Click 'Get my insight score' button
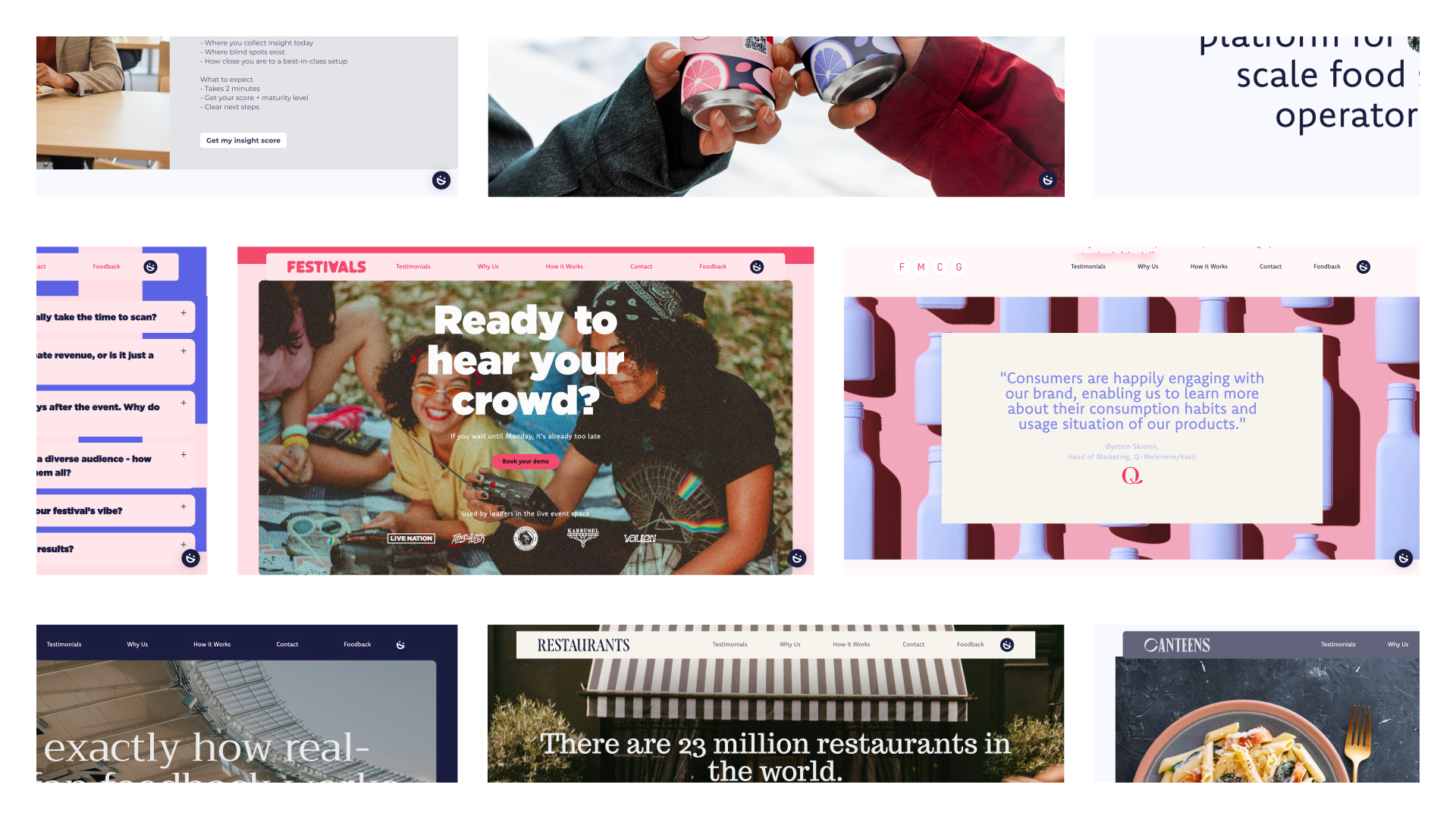 coord(243,140)
